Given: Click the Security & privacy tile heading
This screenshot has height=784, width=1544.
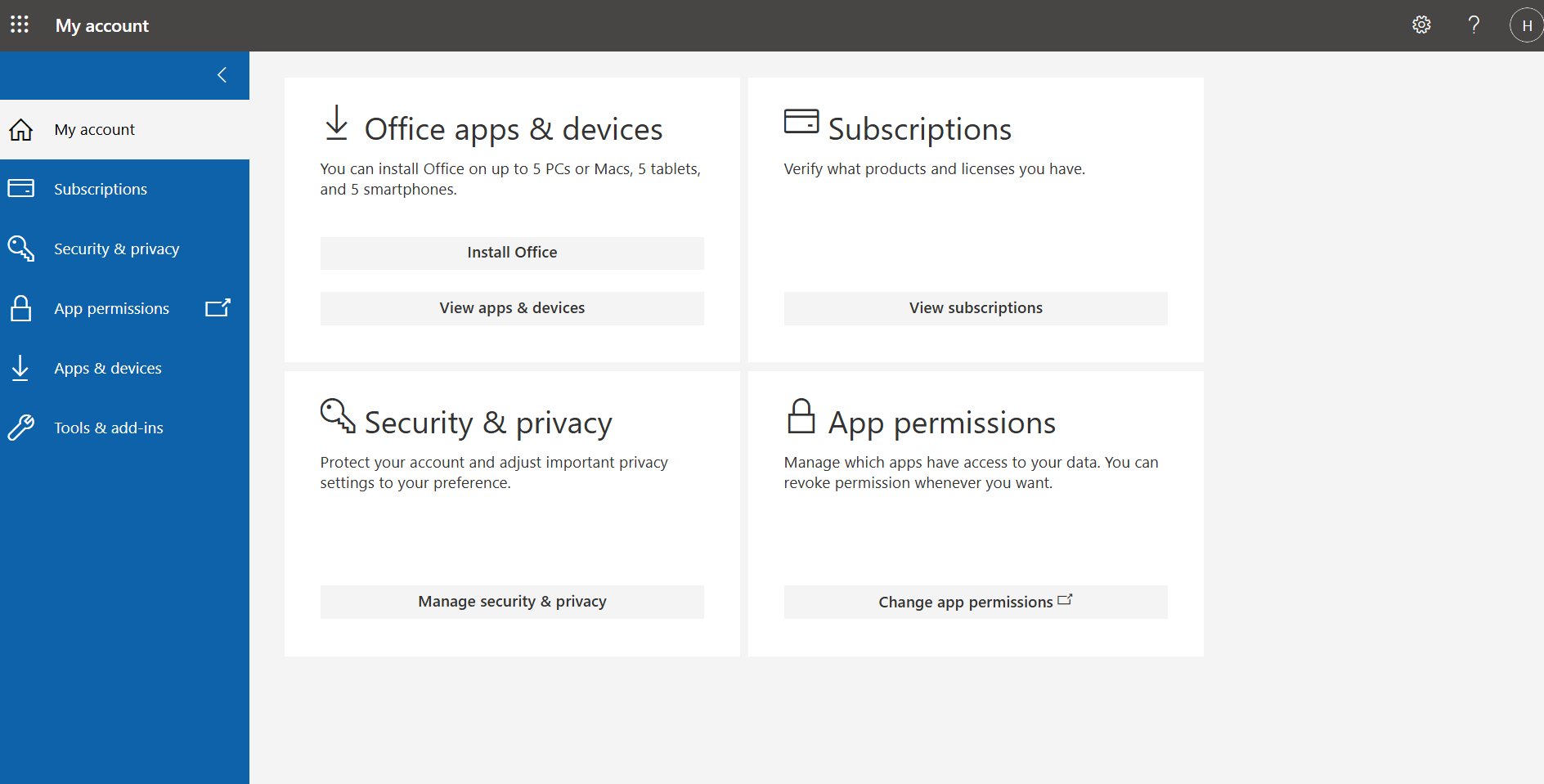Looking at the screenshot, I should pos(488,423).
